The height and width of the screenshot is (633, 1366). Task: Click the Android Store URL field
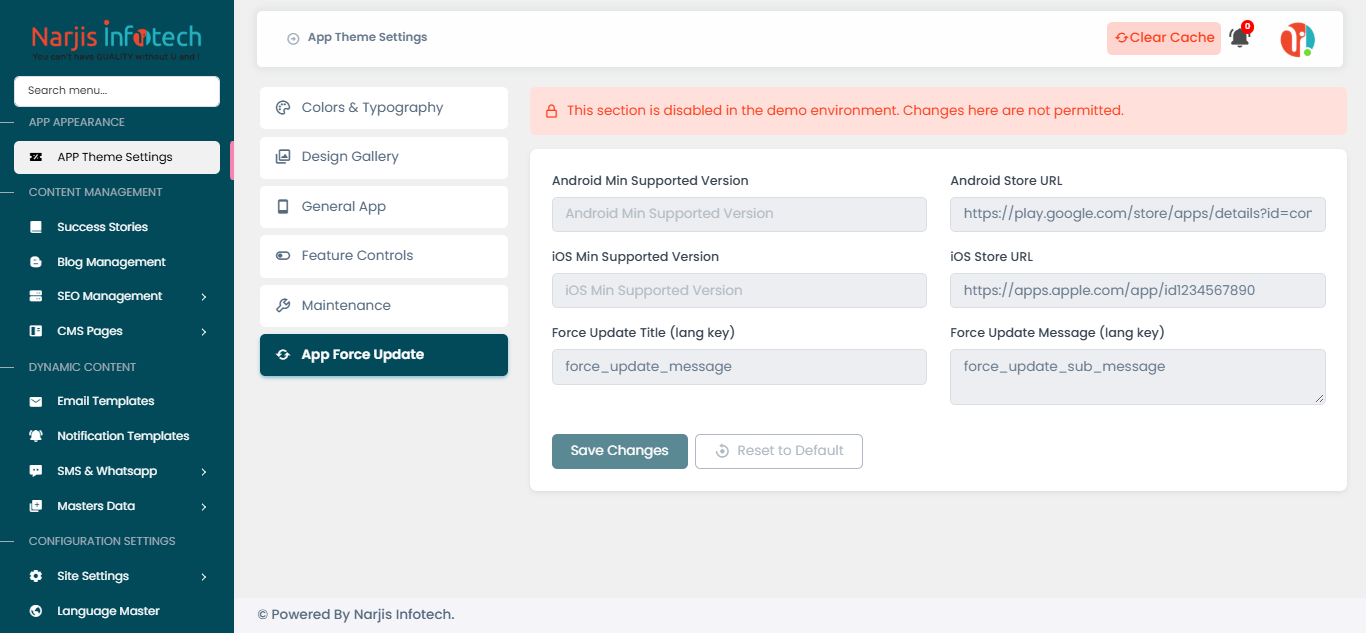pyautogui.click(x=1138, y=214)
